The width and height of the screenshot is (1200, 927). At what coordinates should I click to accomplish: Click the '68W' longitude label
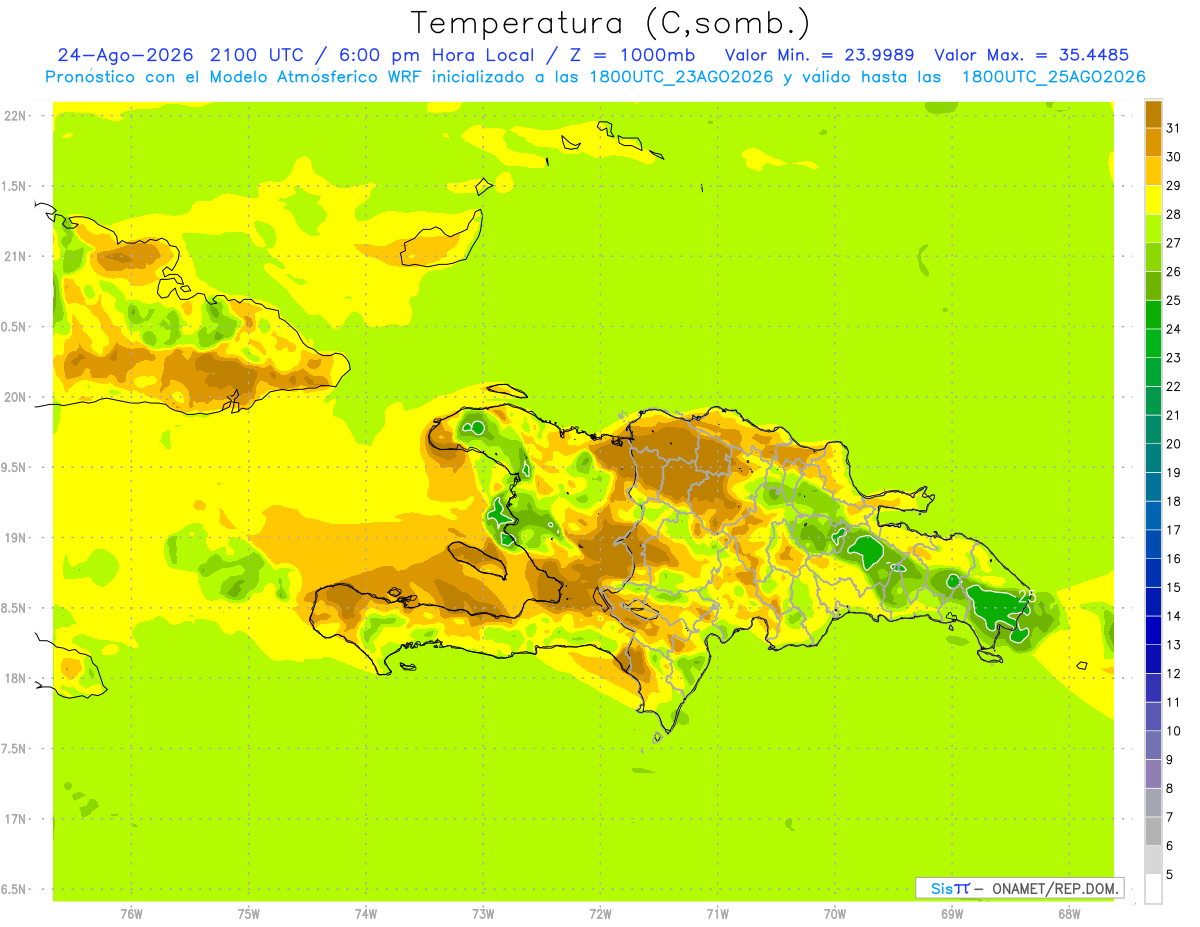click(1069, 914)
